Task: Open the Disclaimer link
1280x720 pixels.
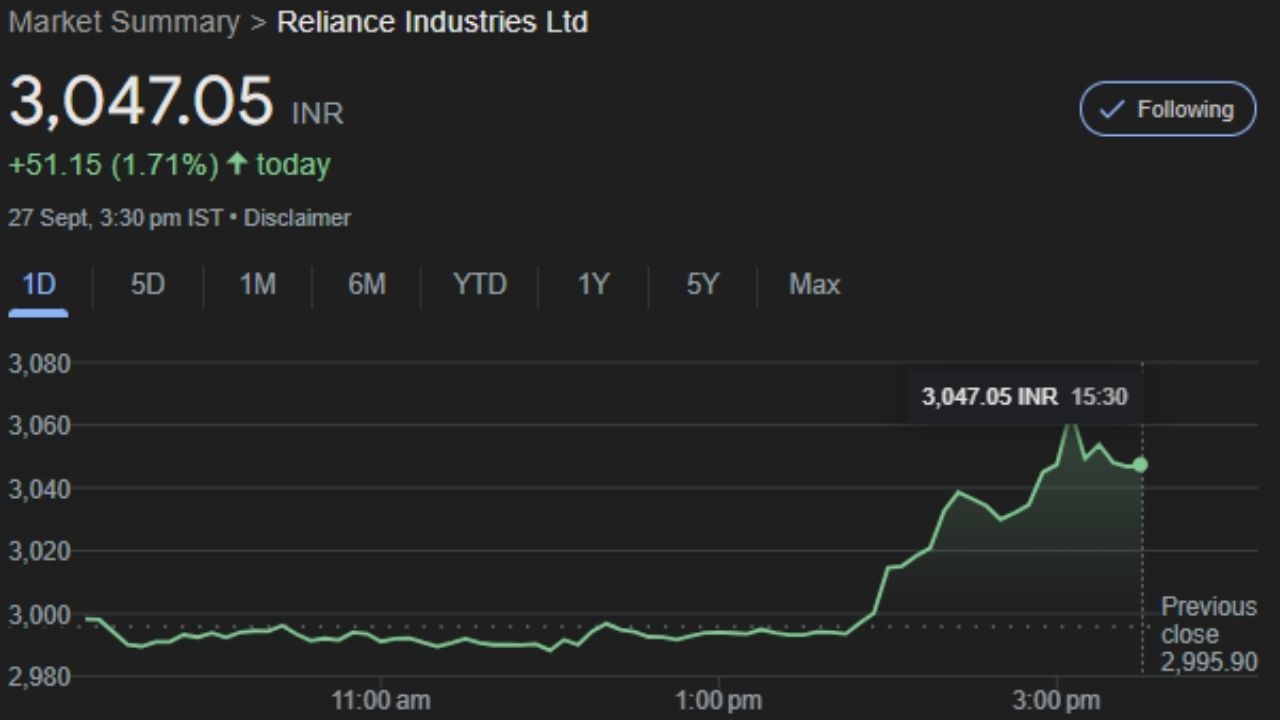Action: [x=297, y=218]
